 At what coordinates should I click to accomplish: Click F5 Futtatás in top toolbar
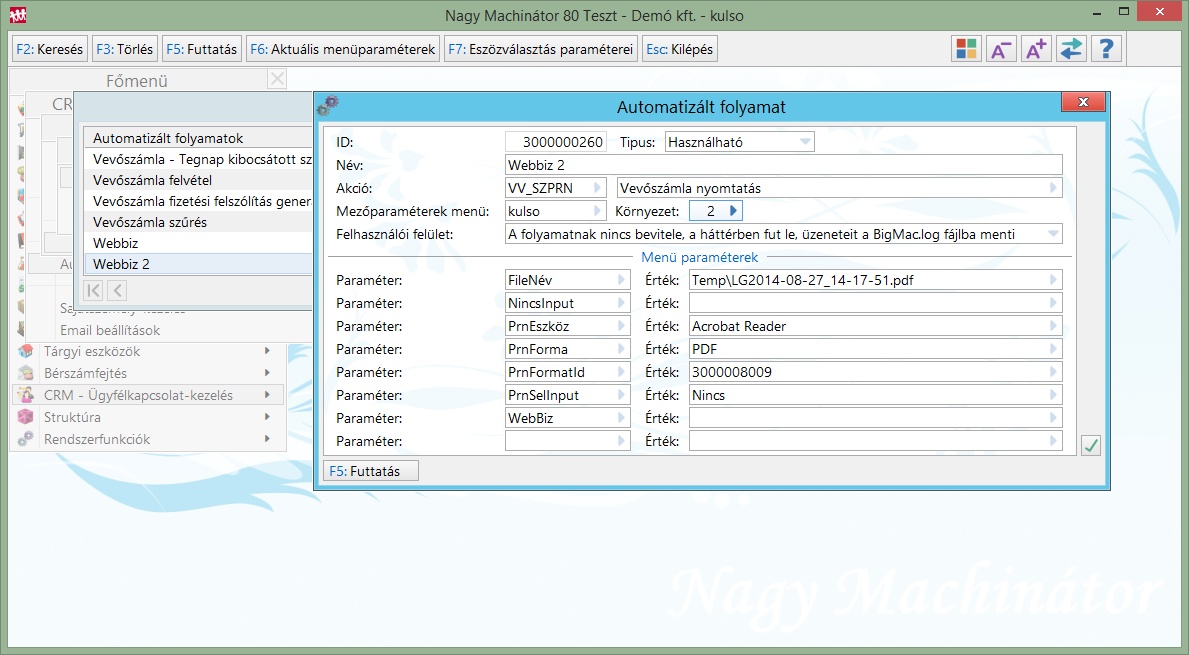tap(202, 49)
